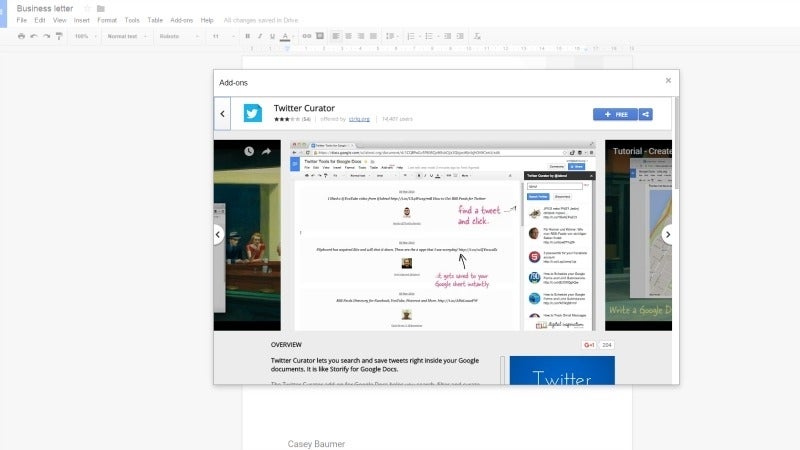Click the Clear formatting icon
Image resolution: width=800 pixels, height=450 pixels.
[x=477, y=36]
